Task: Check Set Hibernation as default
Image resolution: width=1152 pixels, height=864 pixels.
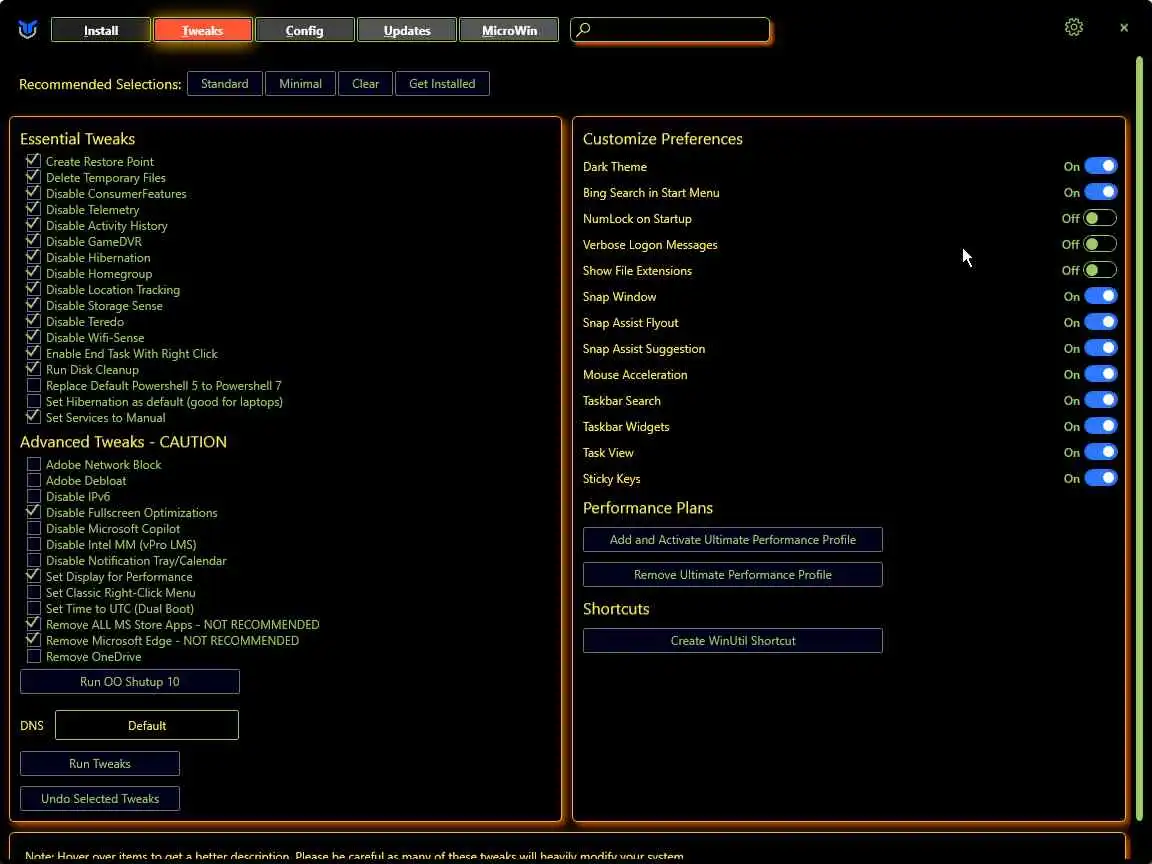Action: 33,401
